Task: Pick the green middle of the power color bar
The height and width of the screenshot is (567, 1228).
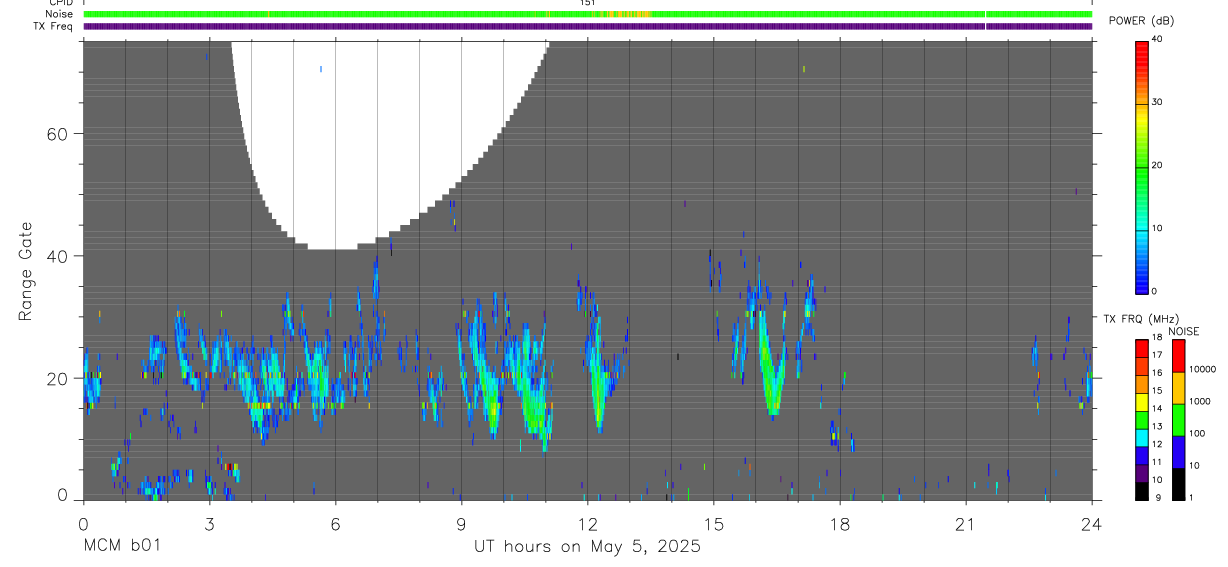Action: pos(1142,170)
